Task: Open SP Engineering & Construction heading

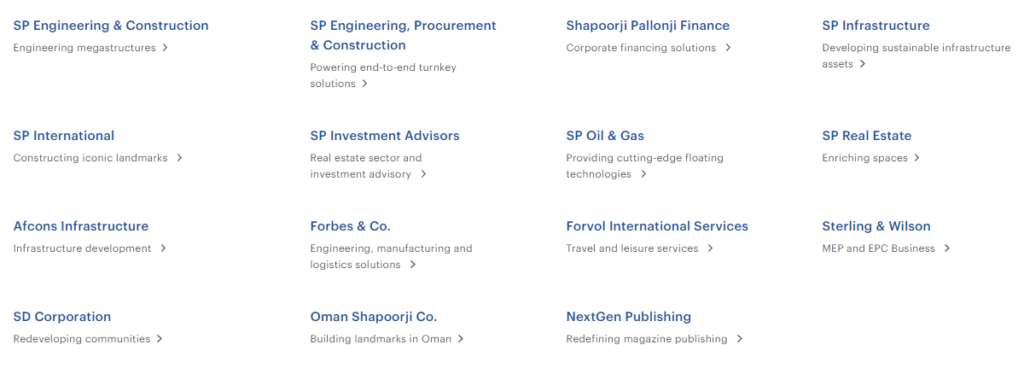Action: click(x=111, y=26)
